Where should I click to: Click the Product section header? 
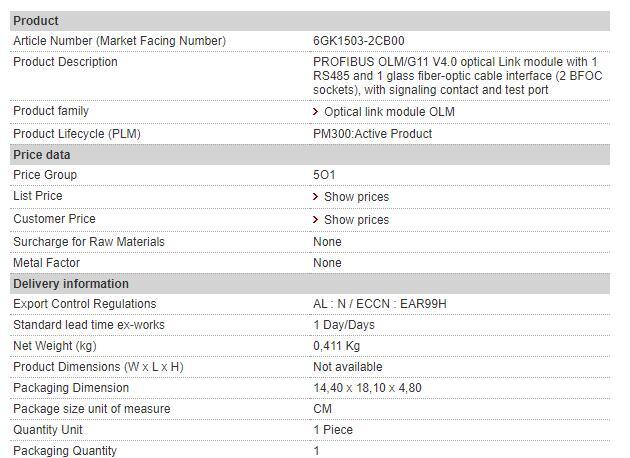[36, 20]
